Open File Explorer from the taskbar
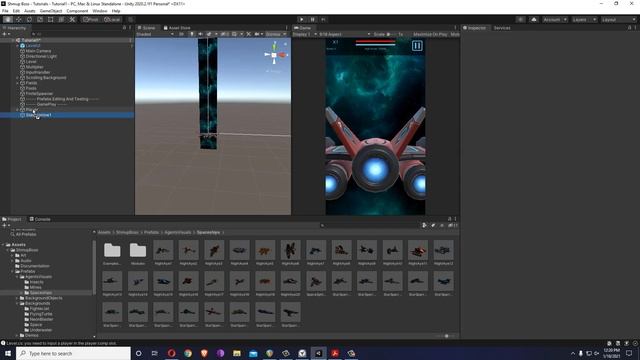This screenshot has width=640, height=360. 237,353
